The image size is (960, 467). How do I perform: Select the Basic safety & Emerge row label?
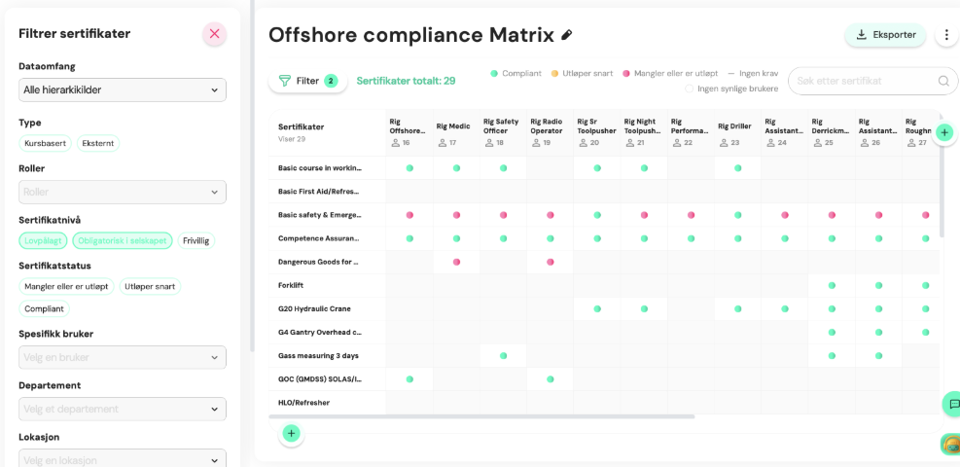pos(320,215)
